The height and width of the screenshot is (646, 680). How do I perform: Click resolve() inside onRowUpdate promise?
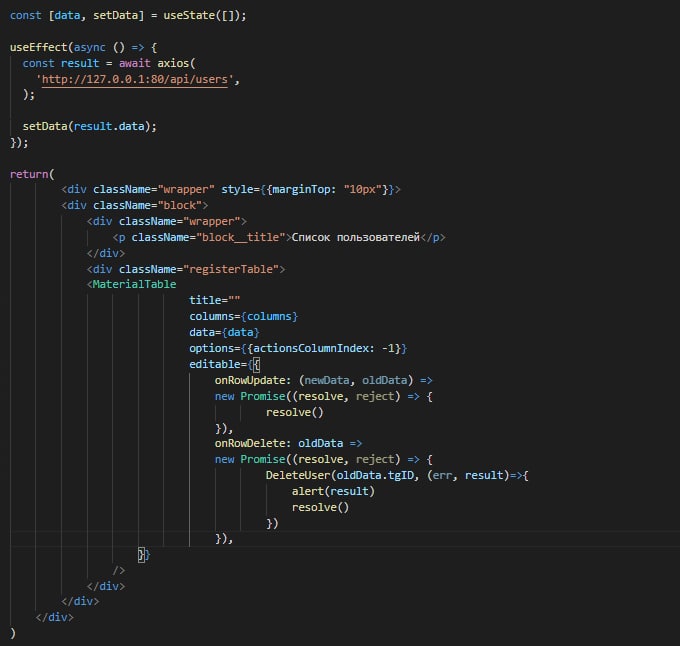coord(295,412)
